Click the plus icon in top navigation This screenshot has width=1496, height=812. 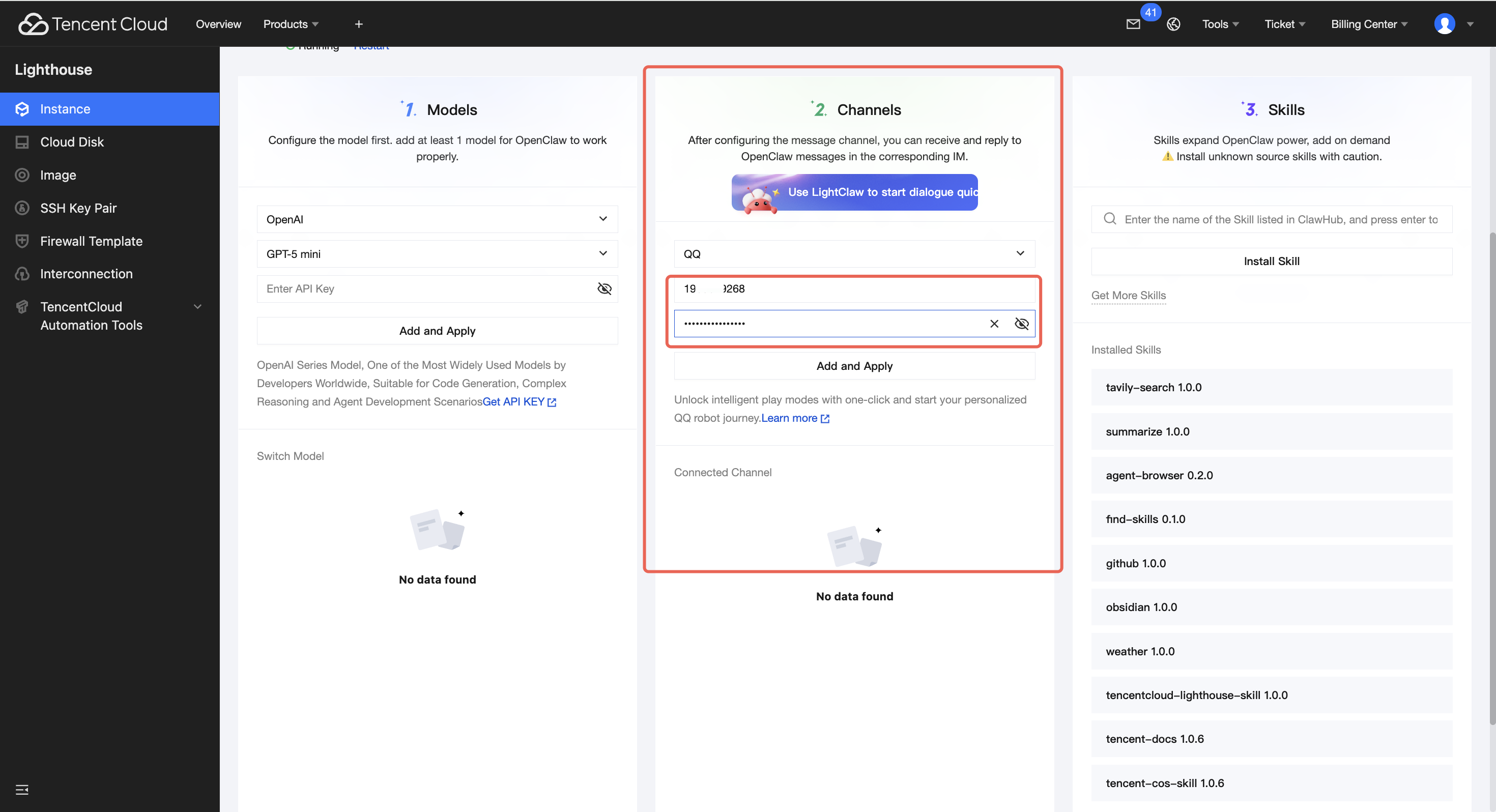click(358, 24)
